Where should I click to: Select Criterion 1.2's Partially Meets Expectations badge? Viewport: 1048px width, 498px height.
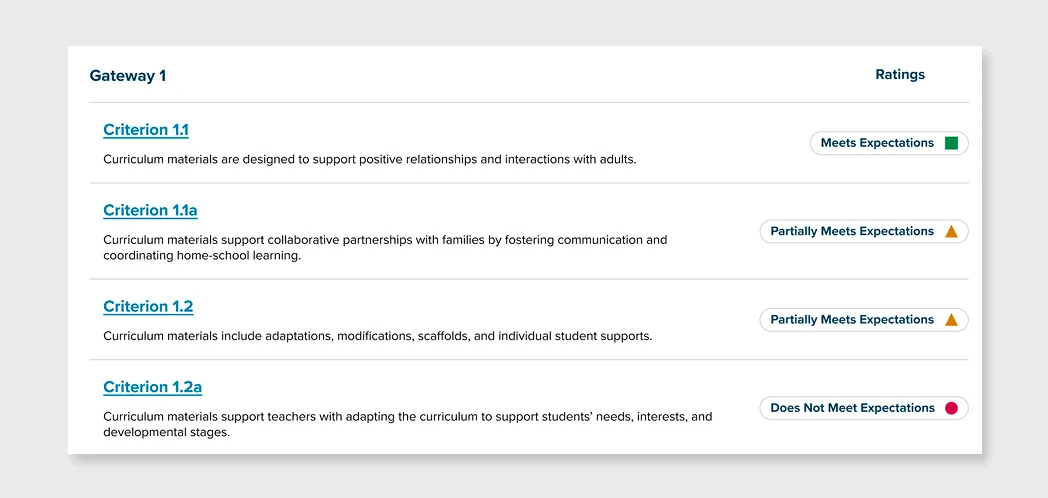[x=852, y=320]
